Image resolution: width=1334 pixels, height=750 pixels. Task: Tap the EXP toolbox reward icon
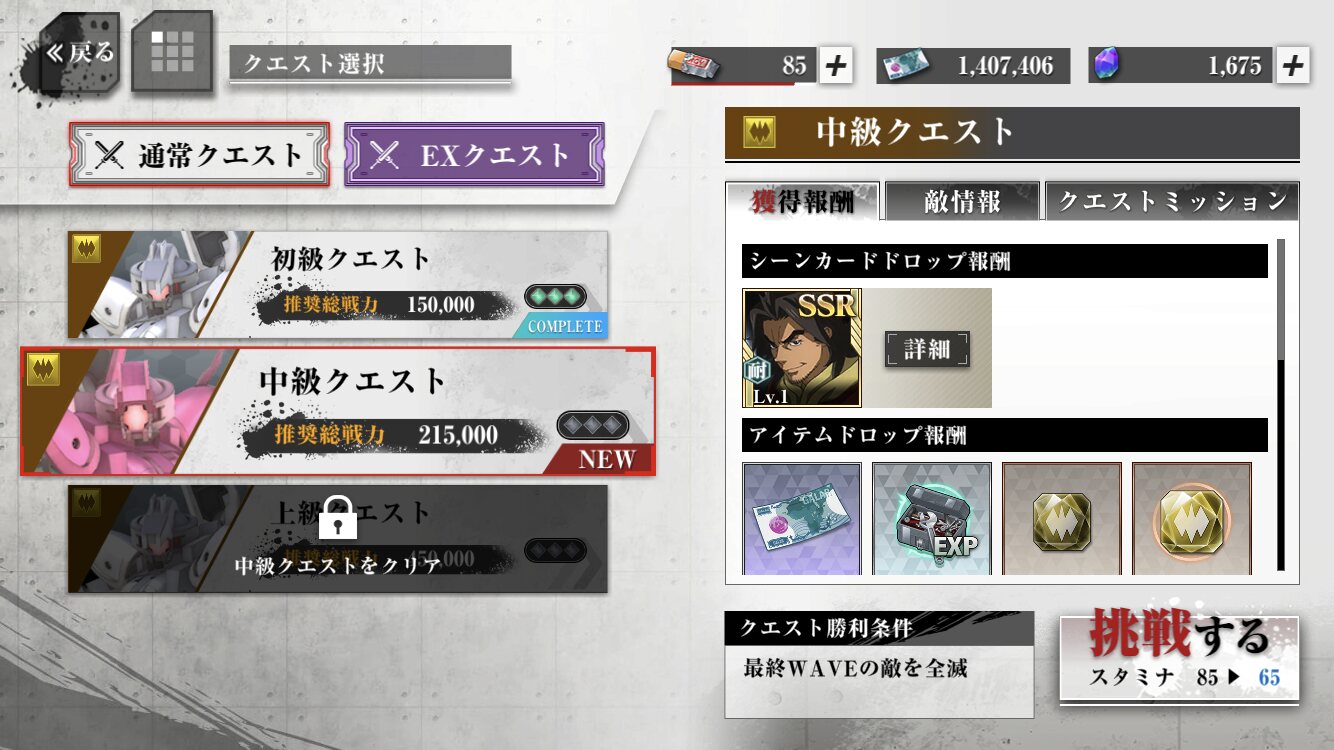tap(932, 519)
